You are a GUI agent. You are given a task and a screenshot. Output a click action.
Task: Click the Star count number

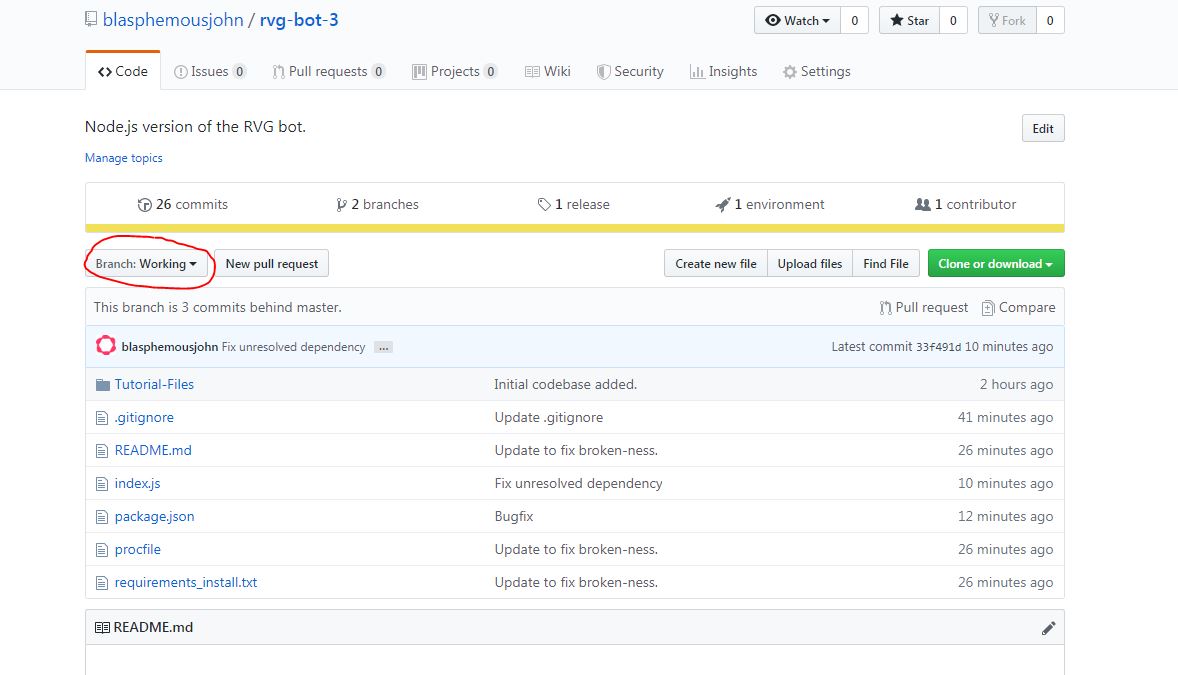coord(953,20)
